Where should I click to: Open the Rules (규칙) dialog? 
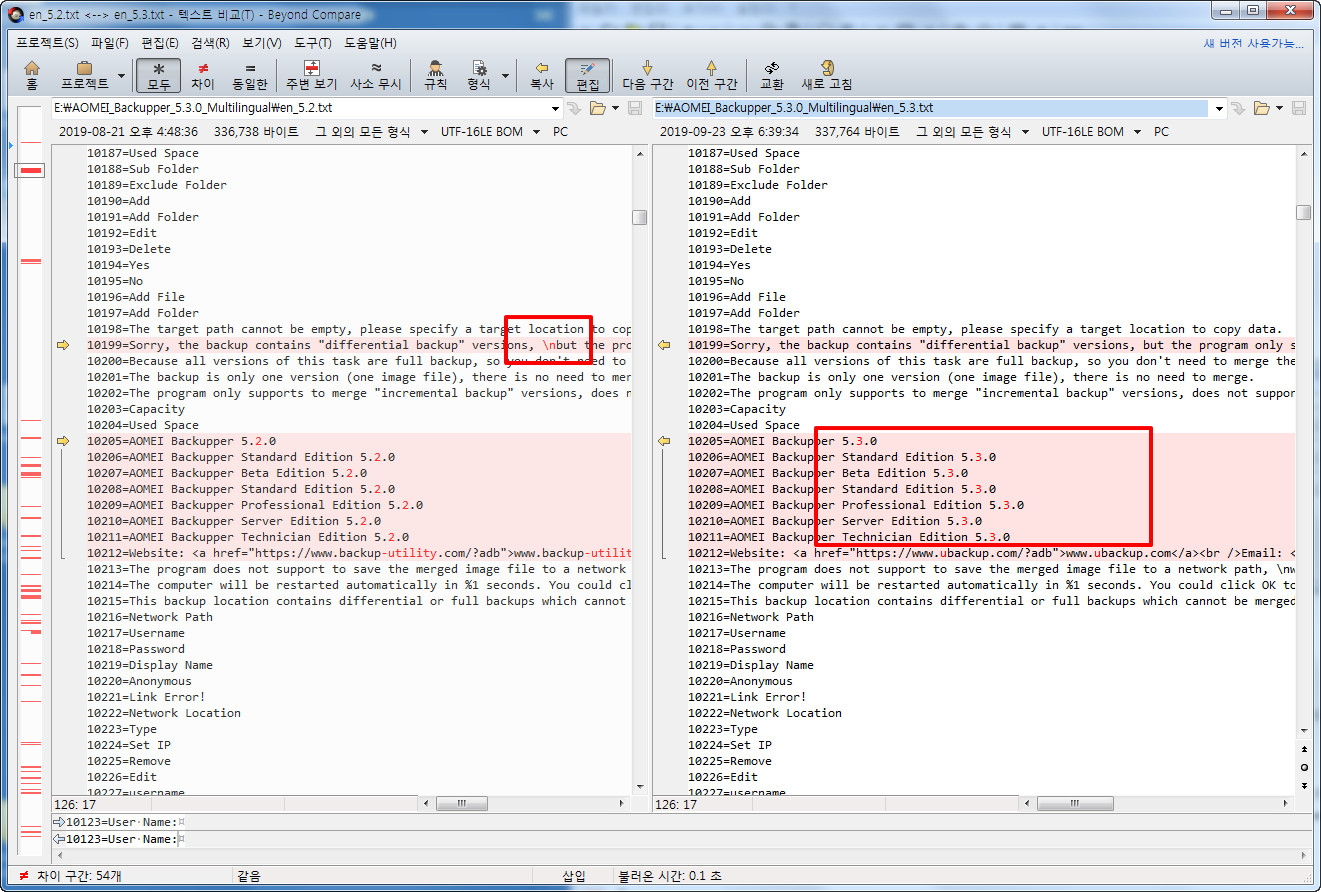click(436, 75)
